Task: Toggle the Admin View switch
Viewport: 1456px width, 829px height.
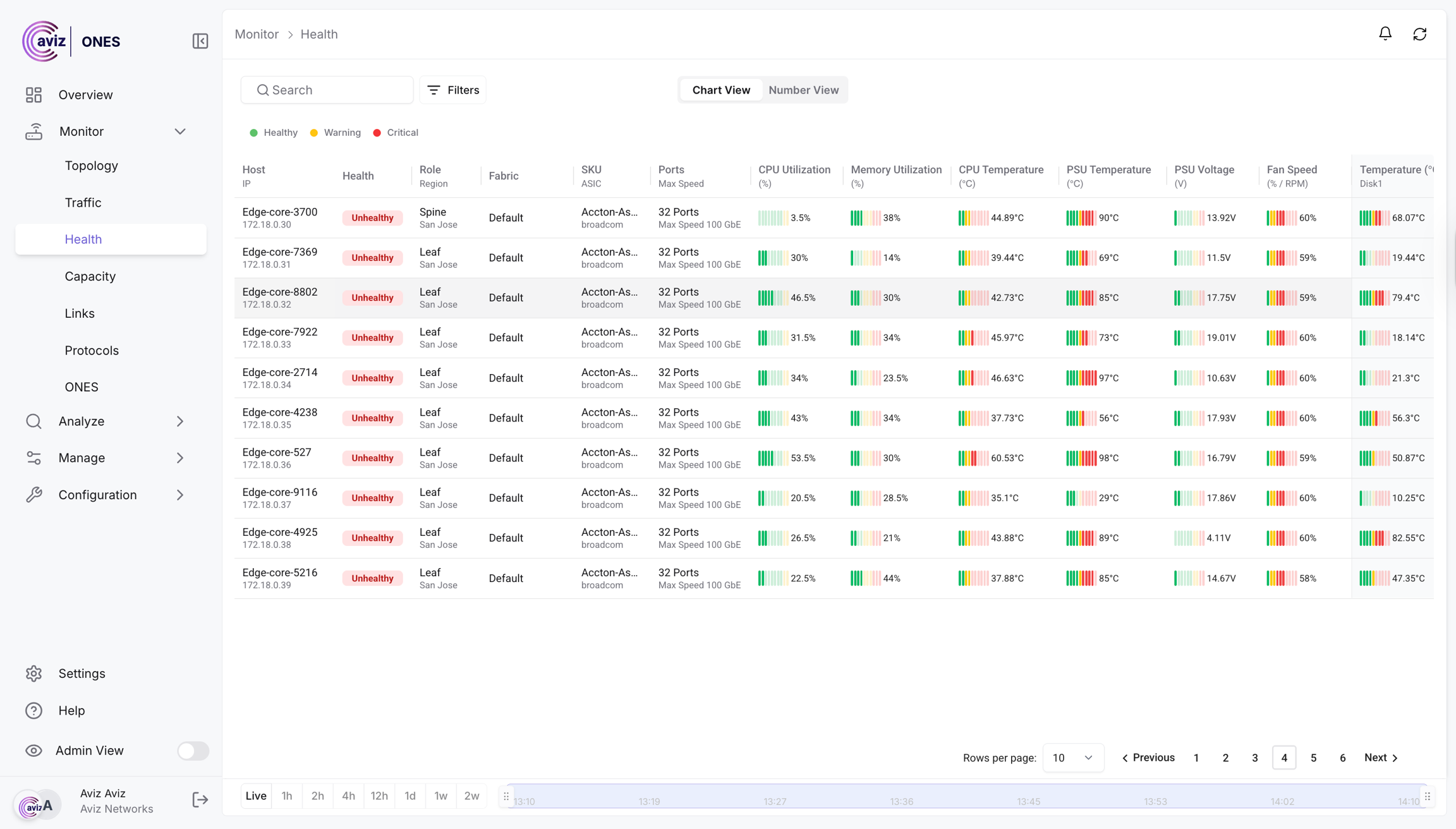Action: (193, 751)
